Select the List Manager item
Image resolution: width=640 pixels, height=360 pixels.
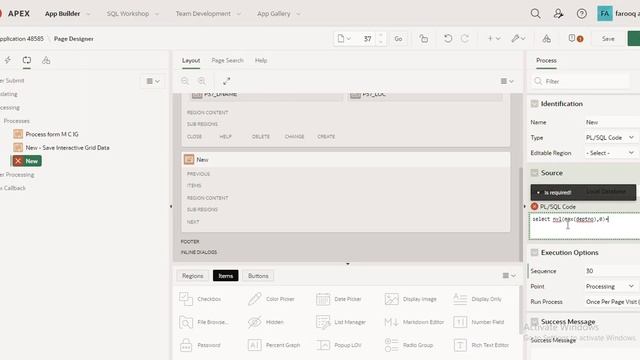[341, 322]
